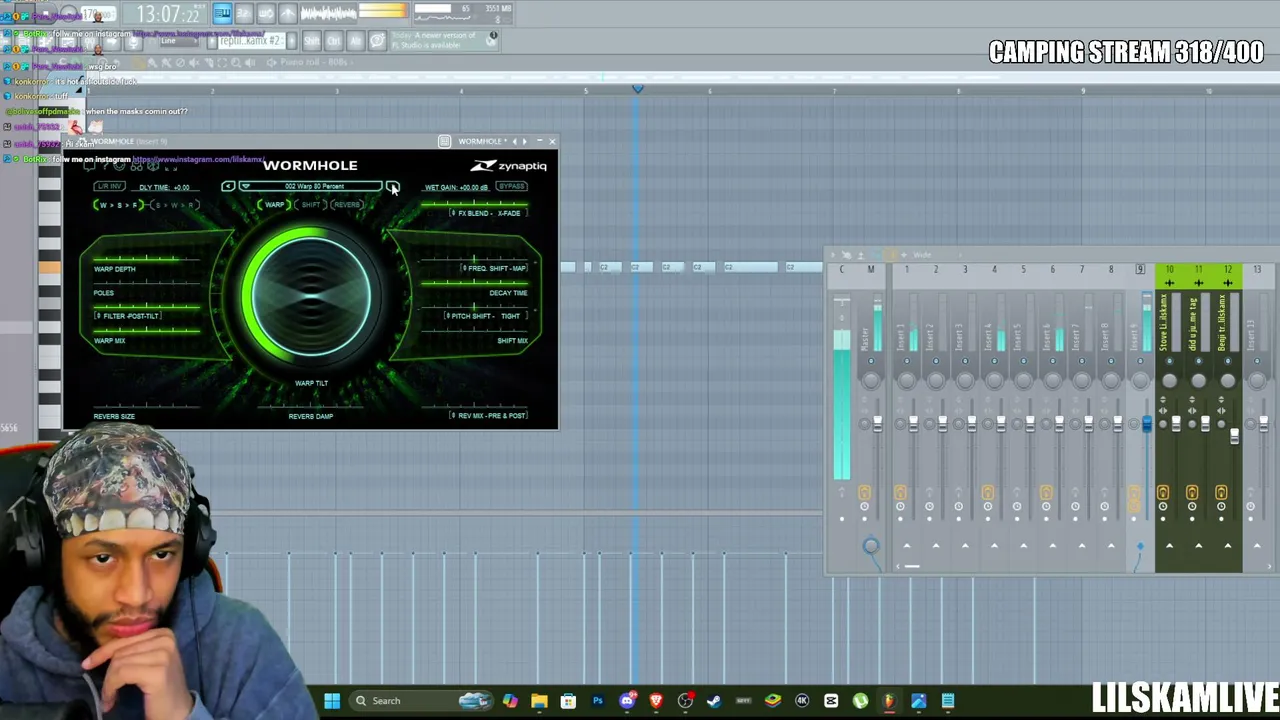Click the clock icon under Insert 2
This screenshot has width=1280, height=720.
tap(929, 507)
